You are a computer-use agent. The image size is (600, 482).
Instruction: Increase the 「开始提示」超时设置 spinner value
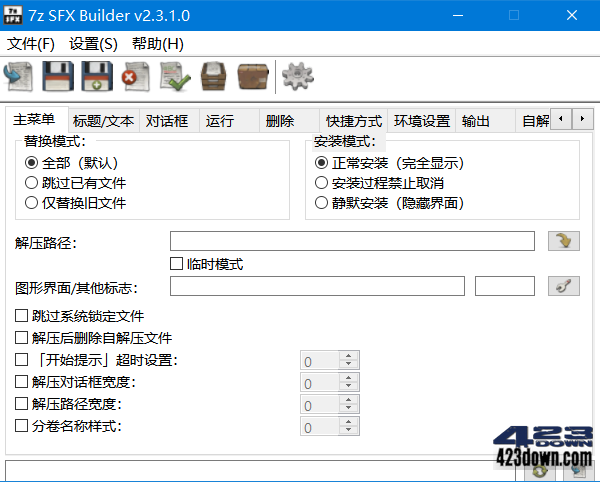[348, 355]
